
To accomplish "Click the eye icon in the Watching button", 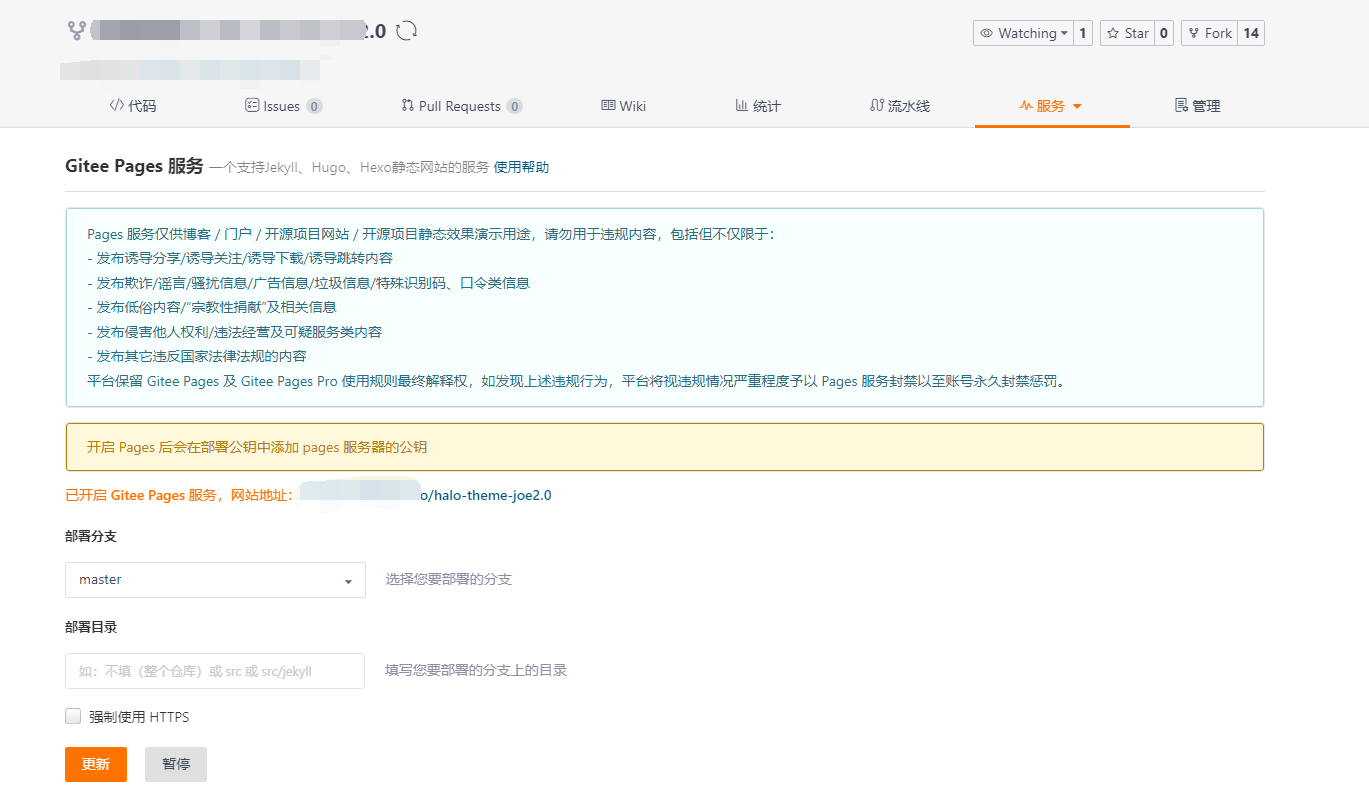I will [x=986, y=33].
